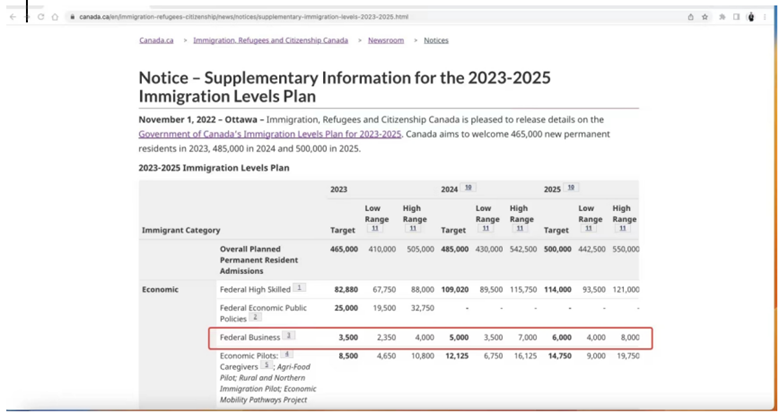This screenshot has height=413, width=780.
Task: Open the browser three-dot menu
Action: 765,17
